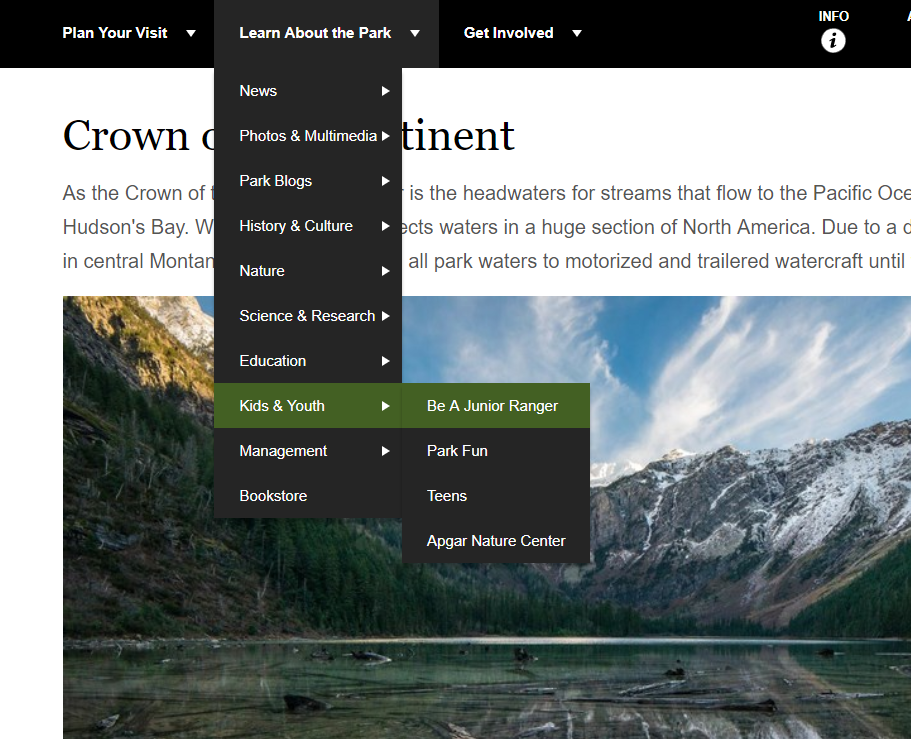Expand the Science & Research submenu arrow
Viewport: 911px width, 739px height.
coord(385,316)
